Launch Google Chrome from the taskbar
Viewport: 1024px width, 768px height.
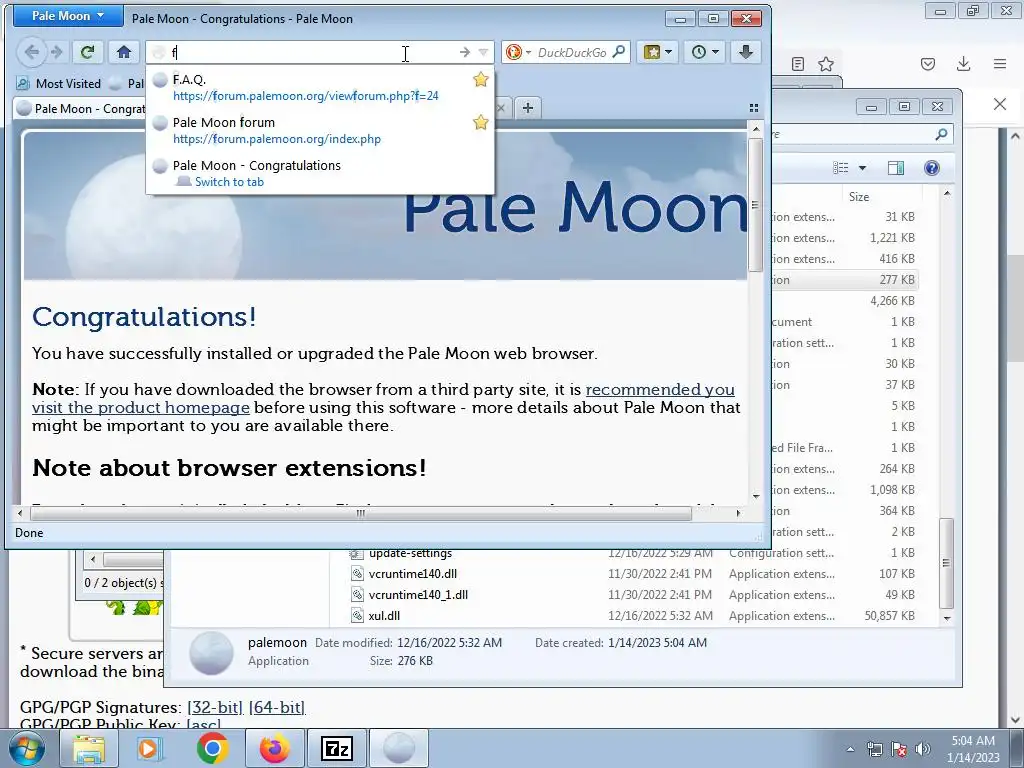(x=212, y=749)
